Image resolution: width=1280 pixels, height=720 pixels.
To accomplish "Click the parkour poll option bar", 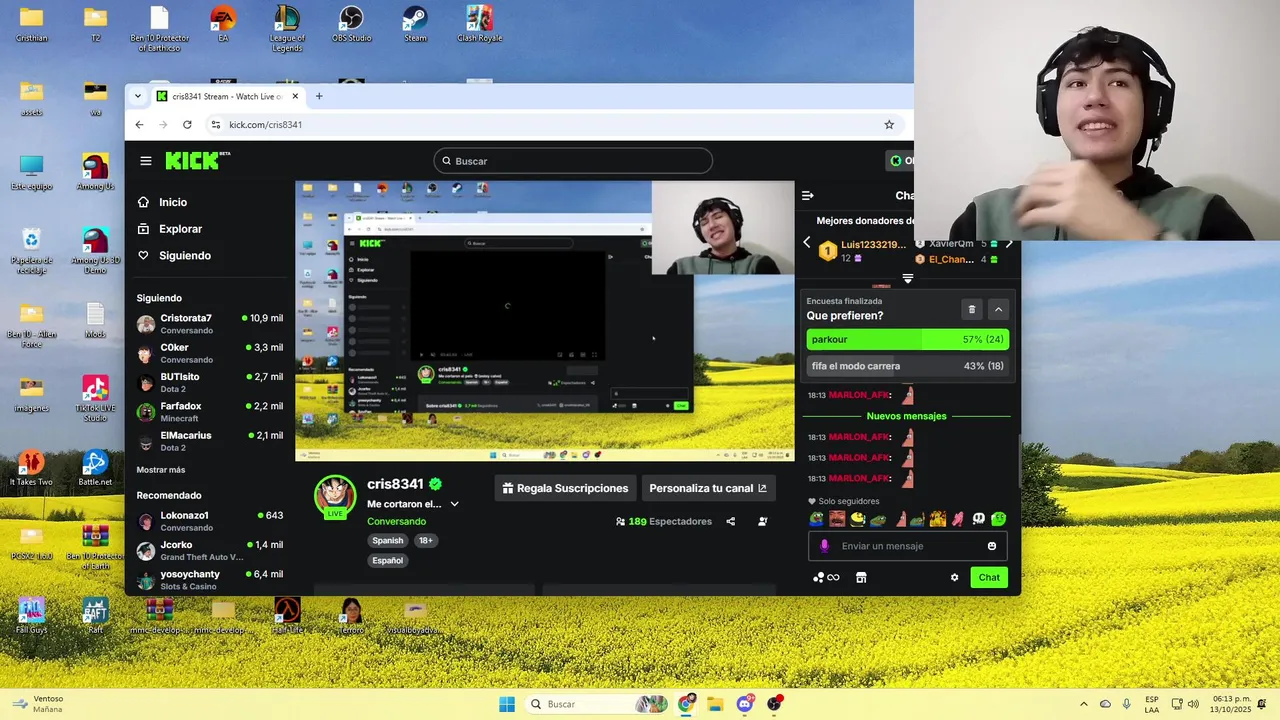I will (x=908, y=340).
